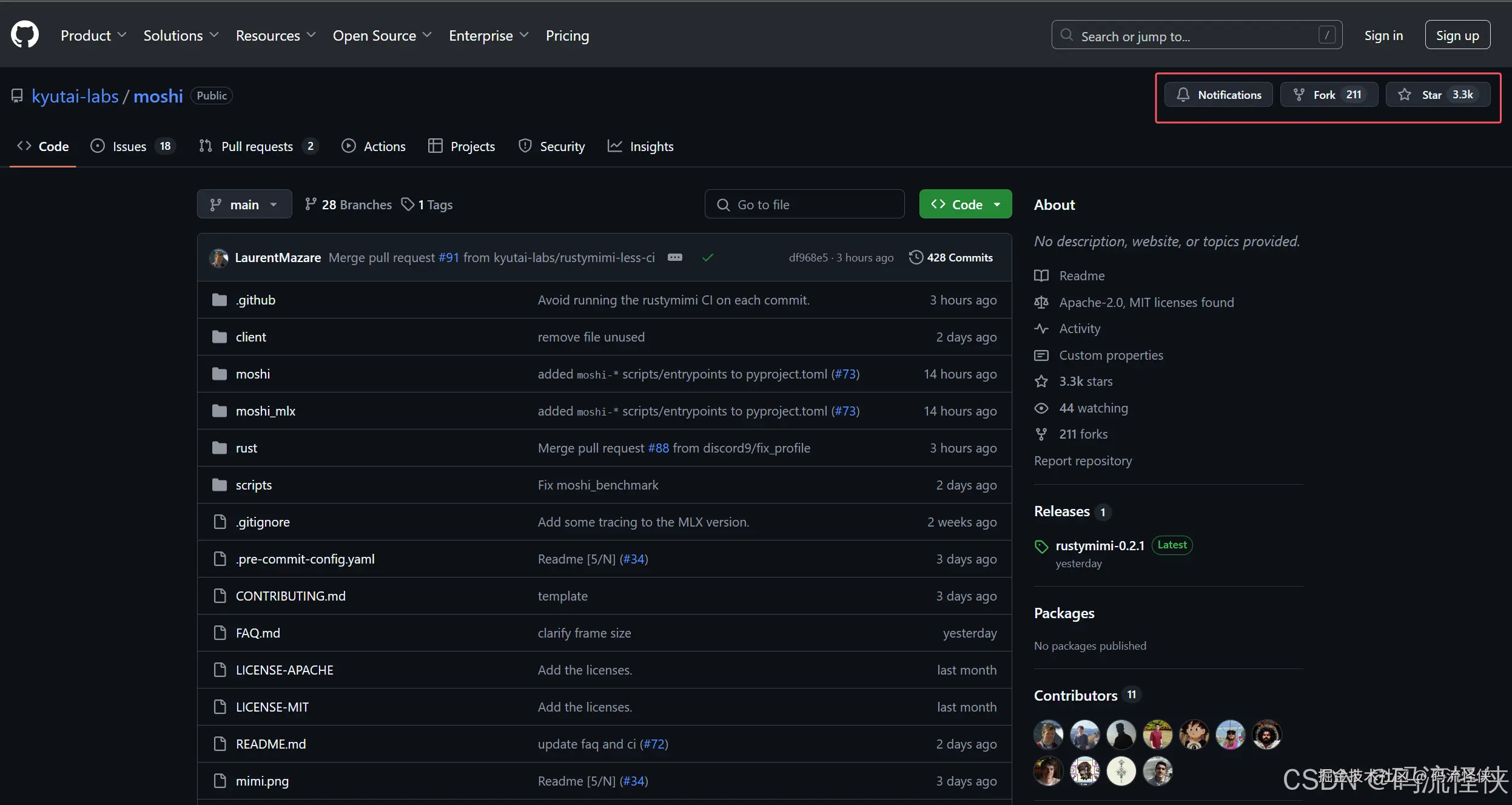Click the README.md file icon
Viewport: 1512px width, 805px height.
(x=220, y=744)
